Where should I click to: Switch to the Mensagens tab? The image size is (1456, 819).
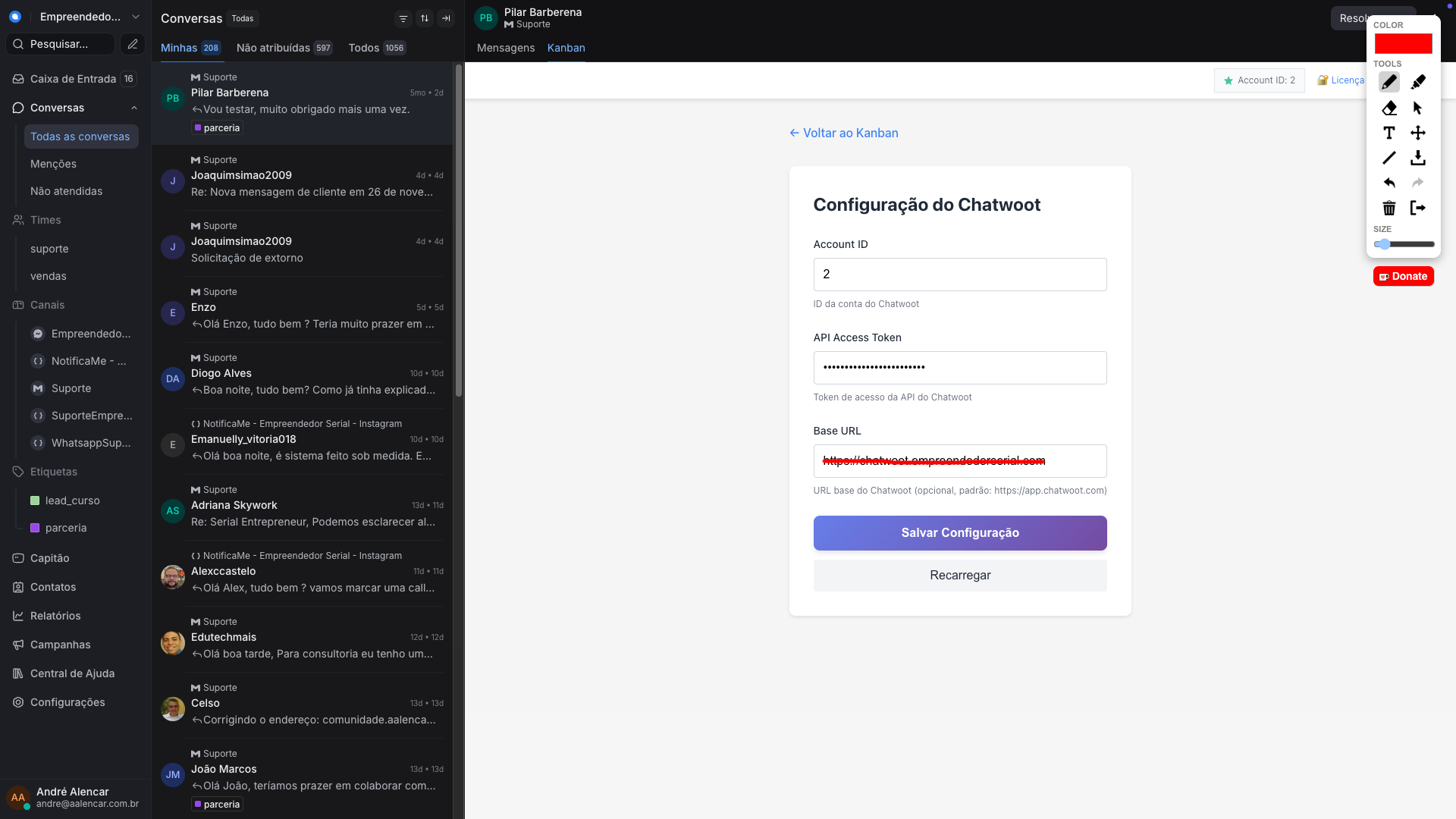(x=506, y=48)
